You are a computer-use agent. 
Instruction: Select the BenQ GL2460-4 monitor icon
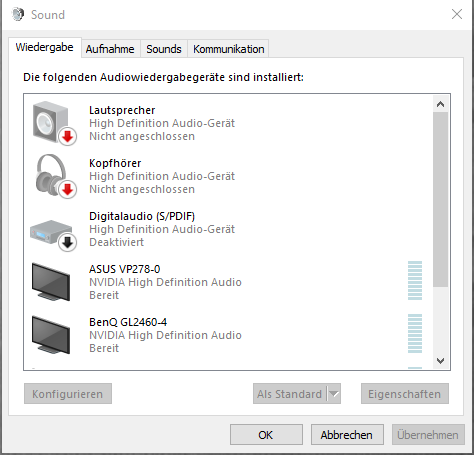pyautogui.click(x=51, y=335)
